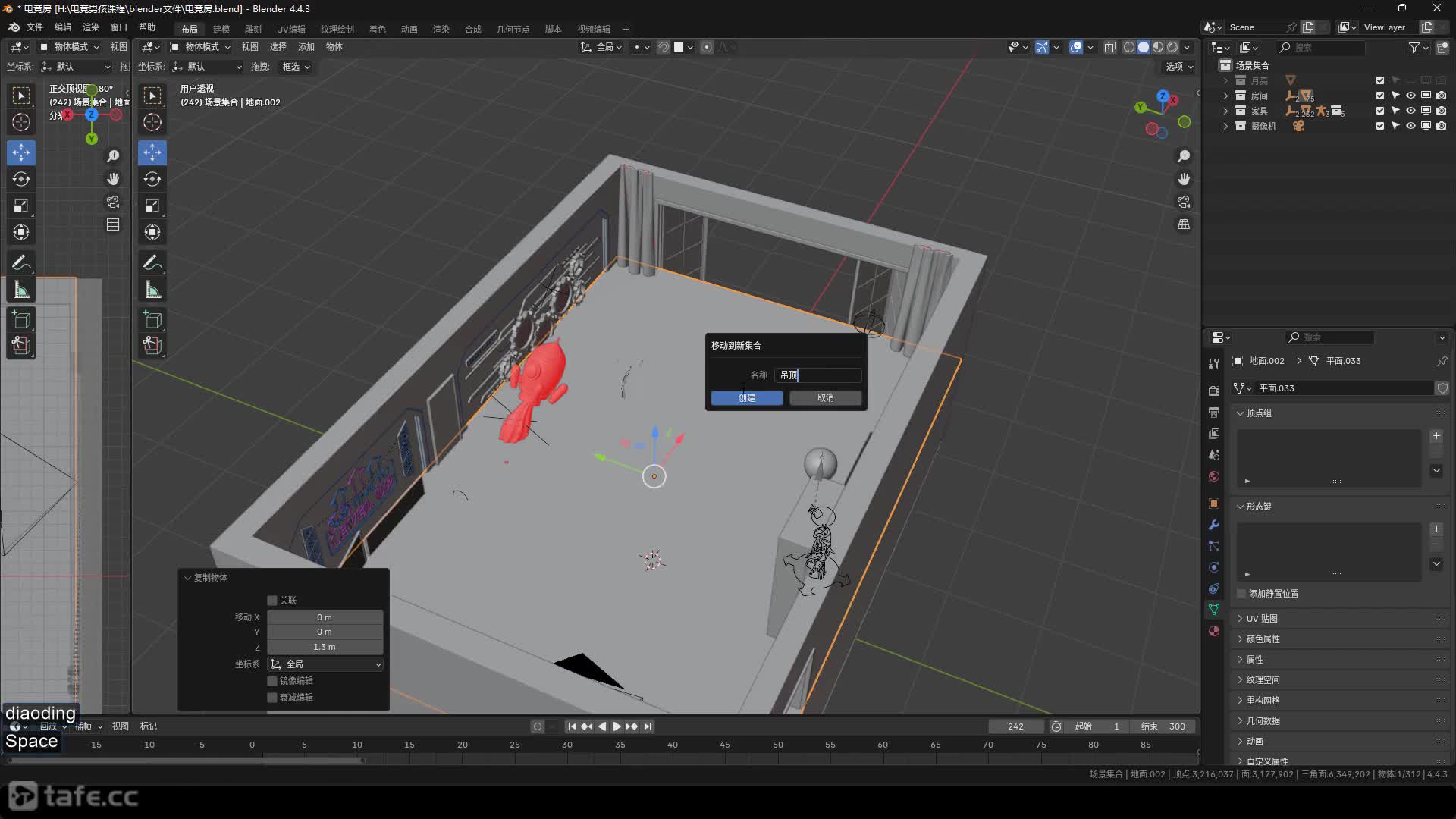Click the zoom magnifier icon in main viewport

coord(1184,156)
